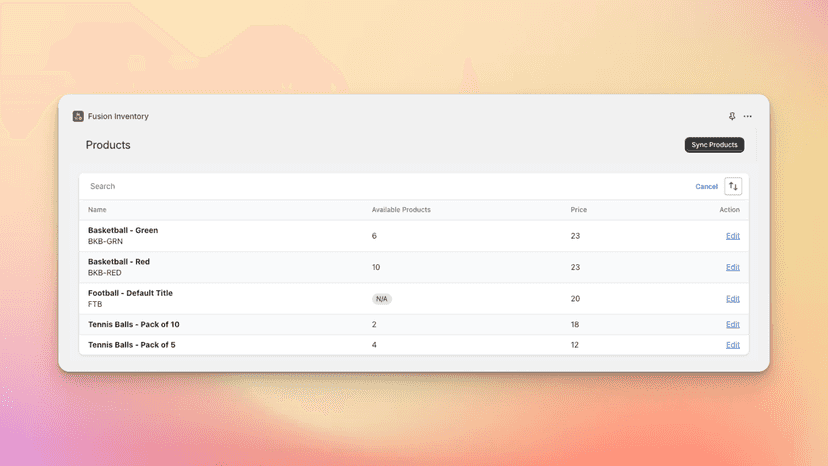Edit the Basketball - Green product
828x466 pixels.
coord(732,236)
